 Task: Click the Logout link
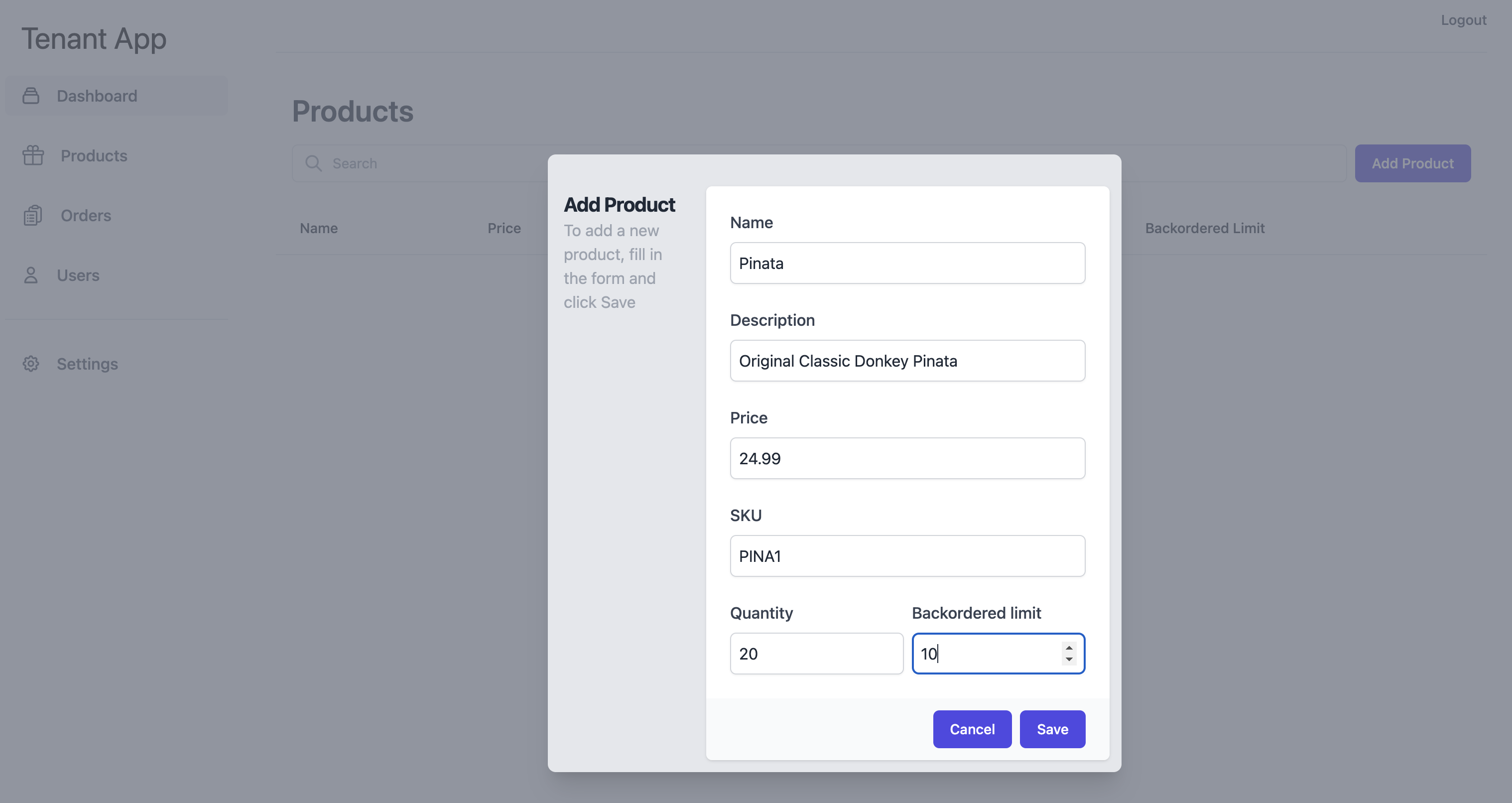pos(1463,20)
